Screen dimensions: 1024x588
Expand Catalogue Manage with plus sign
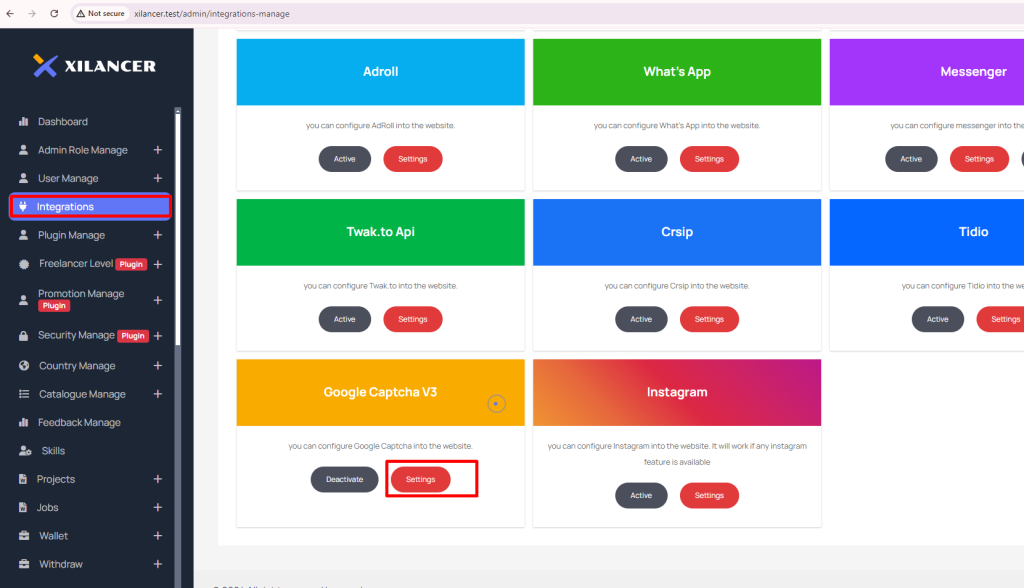[157, 394]
